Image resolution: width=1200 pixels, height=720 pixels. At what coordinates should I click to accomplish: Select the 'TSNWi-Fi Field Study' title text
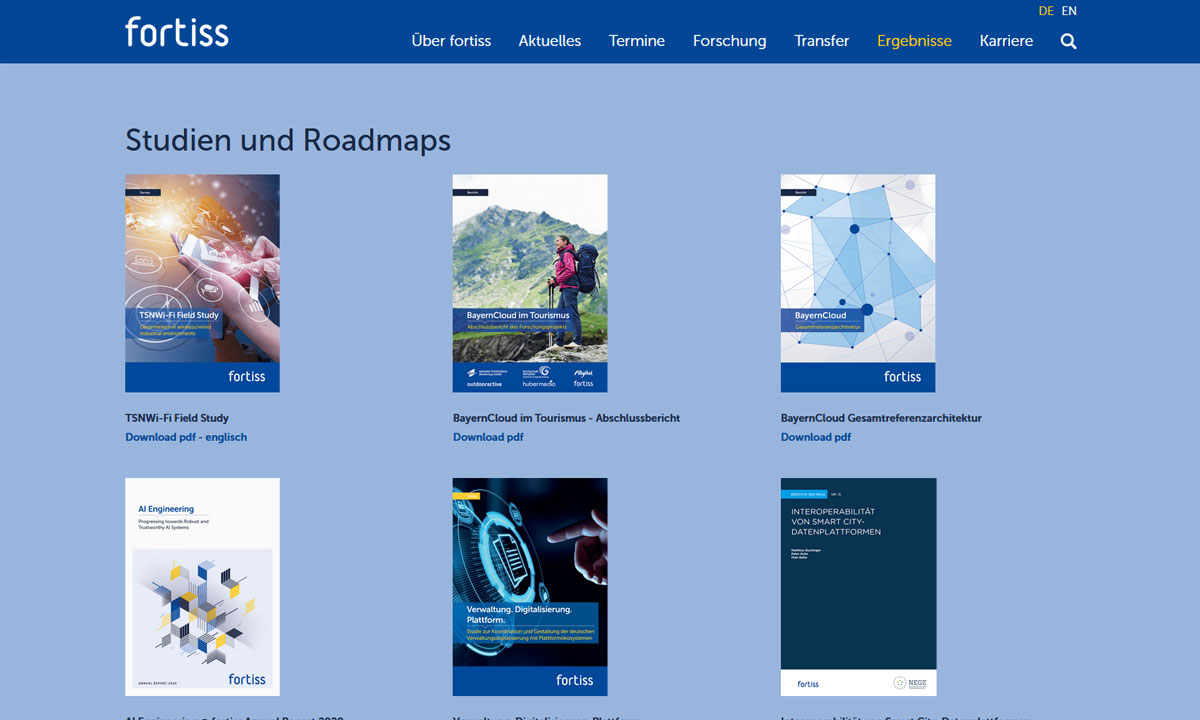177,418
